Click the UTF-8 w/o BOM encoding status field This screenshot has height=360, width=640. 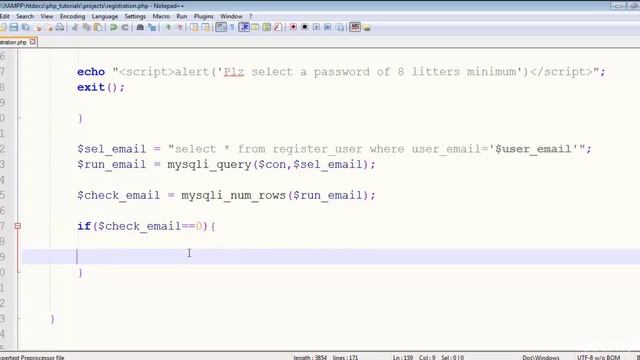(x=598, y=358)
